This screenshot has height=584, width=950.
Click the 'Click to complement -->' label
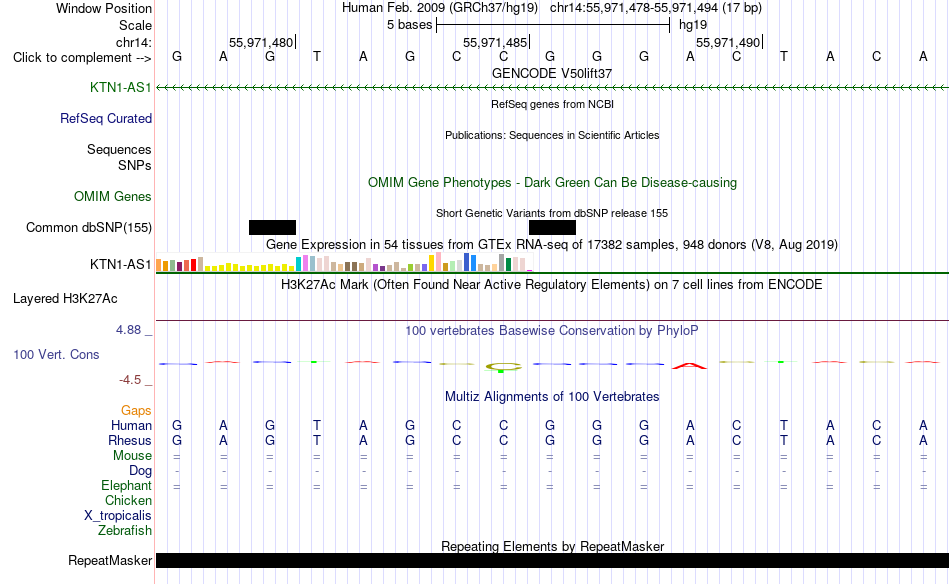click(x=82, y=58)
